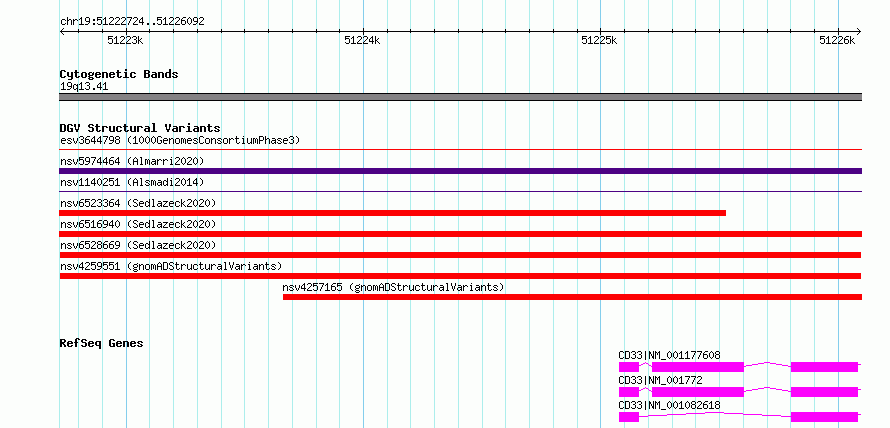The width and height of the screenshot is (890, 428).
Task: Select the thick purple nsv5974464 variant bar
Action: point(460,171)
